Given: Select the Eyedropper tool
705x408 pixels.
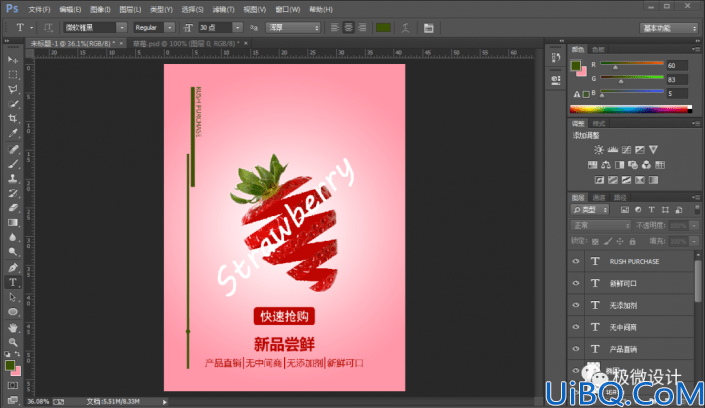Looking at the screenshot, I should coord(13,134).
